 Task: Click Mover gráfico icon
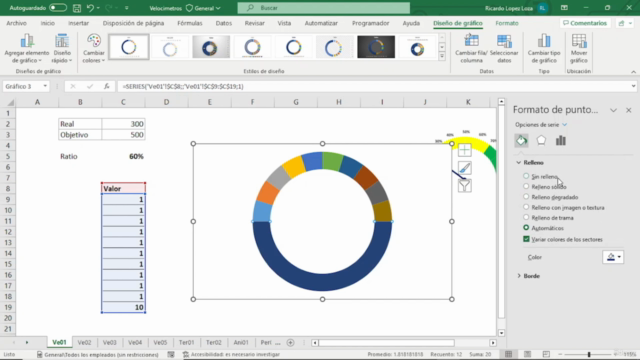pos(579,41)
